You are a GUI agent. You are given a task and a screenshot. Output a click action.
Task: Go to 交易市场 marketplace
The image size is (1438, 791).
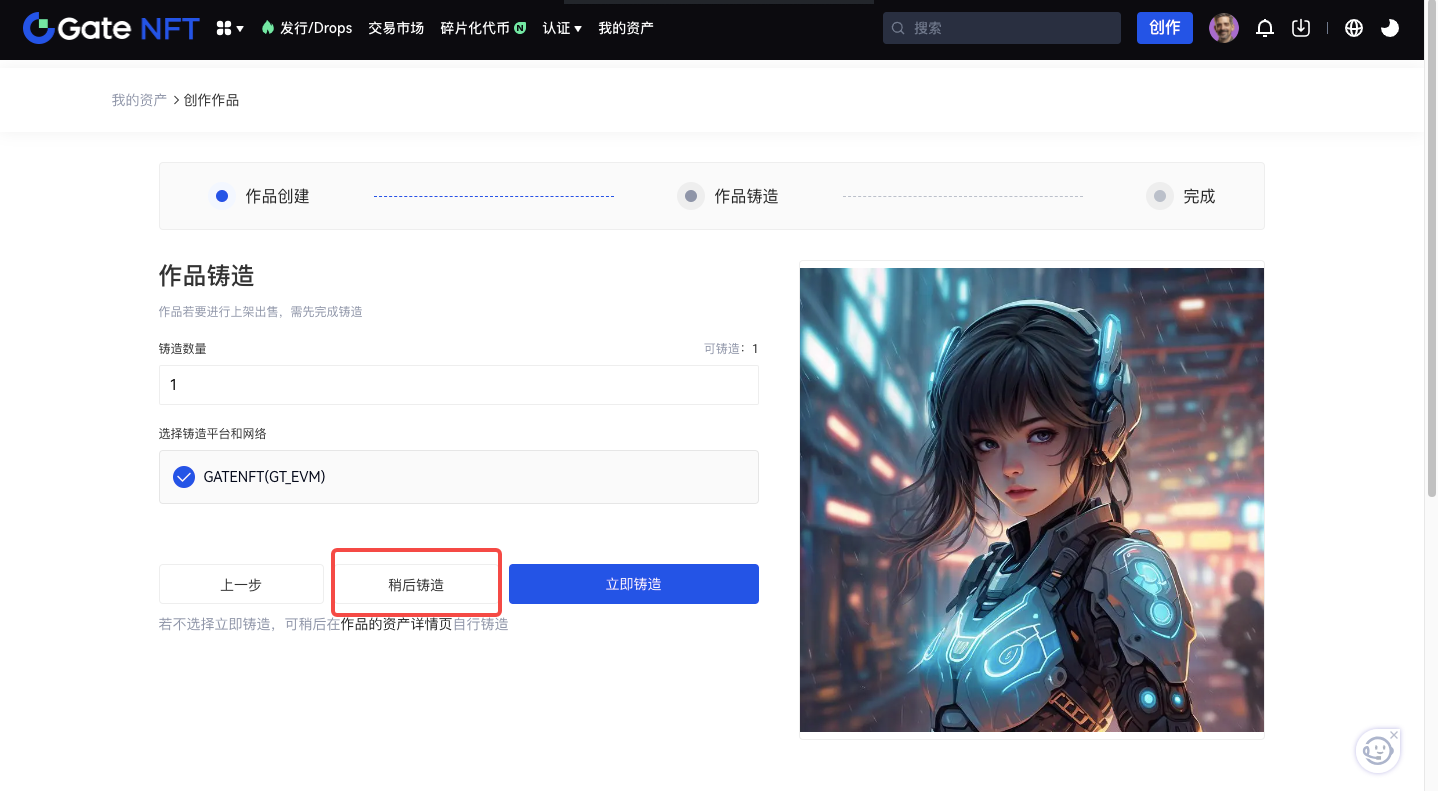(x=396, y=28)
